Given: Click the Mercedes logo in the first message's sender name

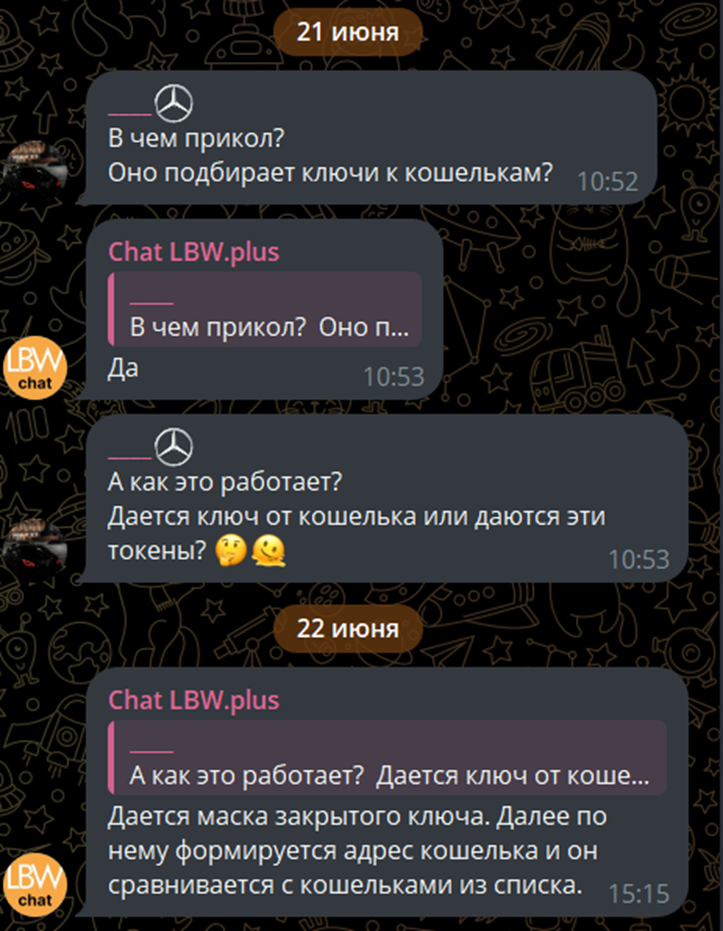Looking at the screenshot, I should 174,103.
